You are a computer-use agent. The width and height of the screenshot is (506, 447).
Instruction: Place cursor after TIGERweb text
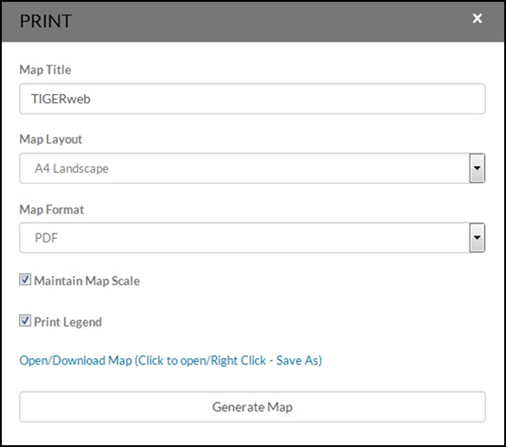[x=91, y=99]
